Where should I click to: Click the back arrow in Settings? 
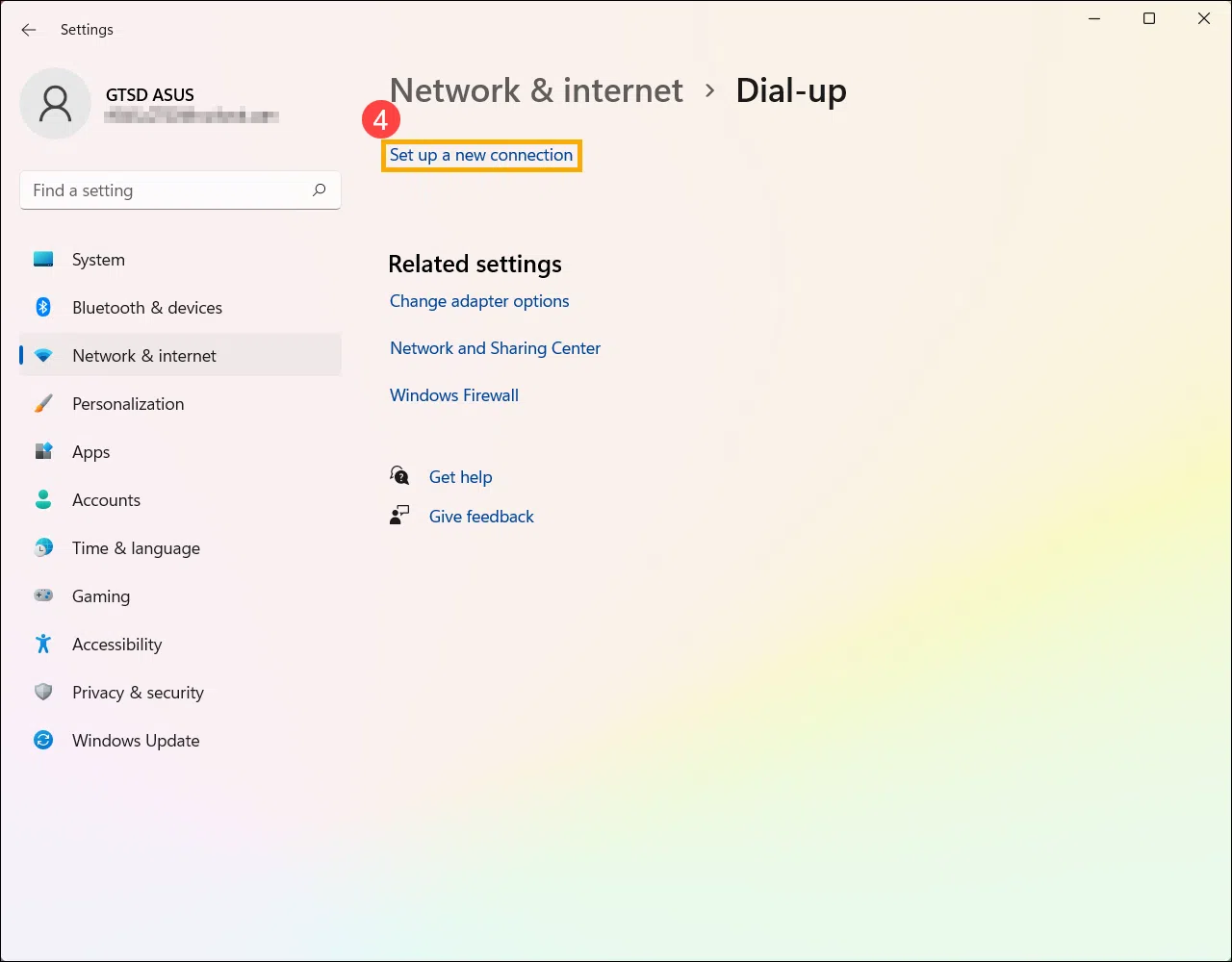tap(29, 30)
